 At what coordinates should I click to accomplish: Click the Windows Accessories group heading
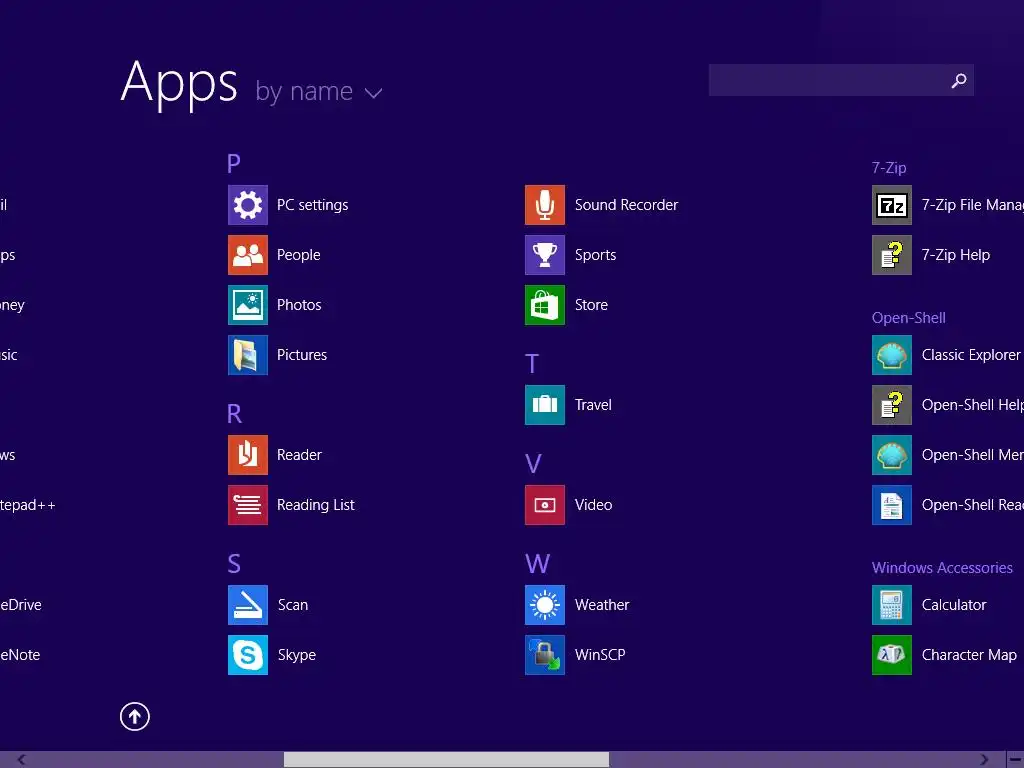[x=942, y=568]
